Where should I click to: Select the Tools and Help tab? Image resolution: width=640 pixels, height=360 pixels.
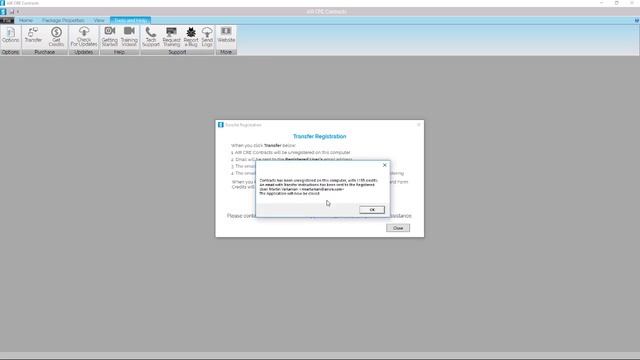[131, 20]
